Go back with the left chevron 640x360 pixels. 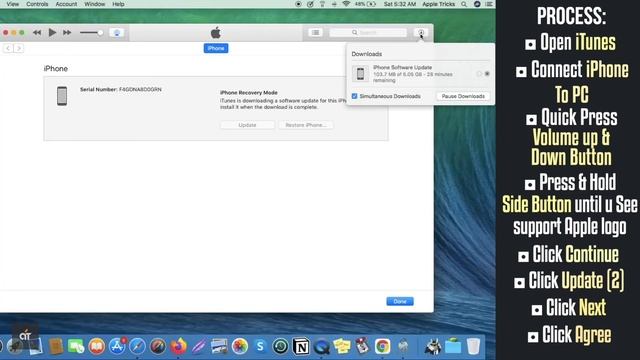coord(8,48)
